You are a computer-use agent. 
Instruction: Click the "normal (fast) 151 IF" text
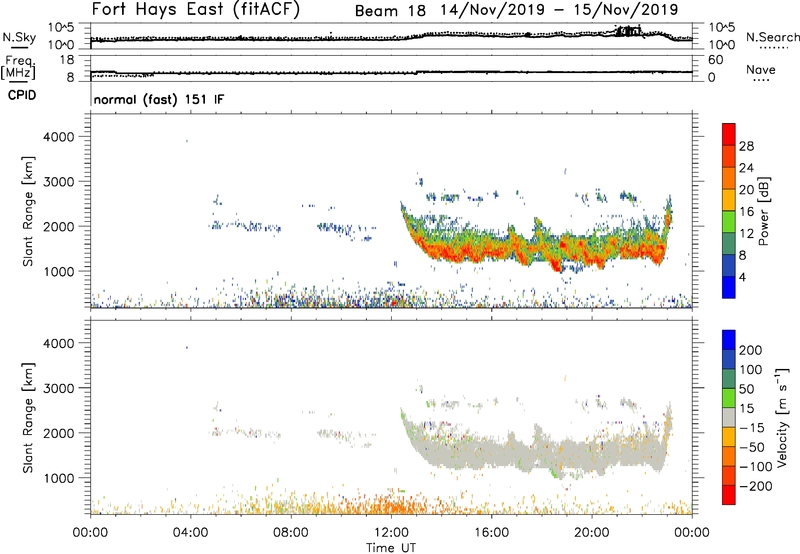tap(159, 99)
